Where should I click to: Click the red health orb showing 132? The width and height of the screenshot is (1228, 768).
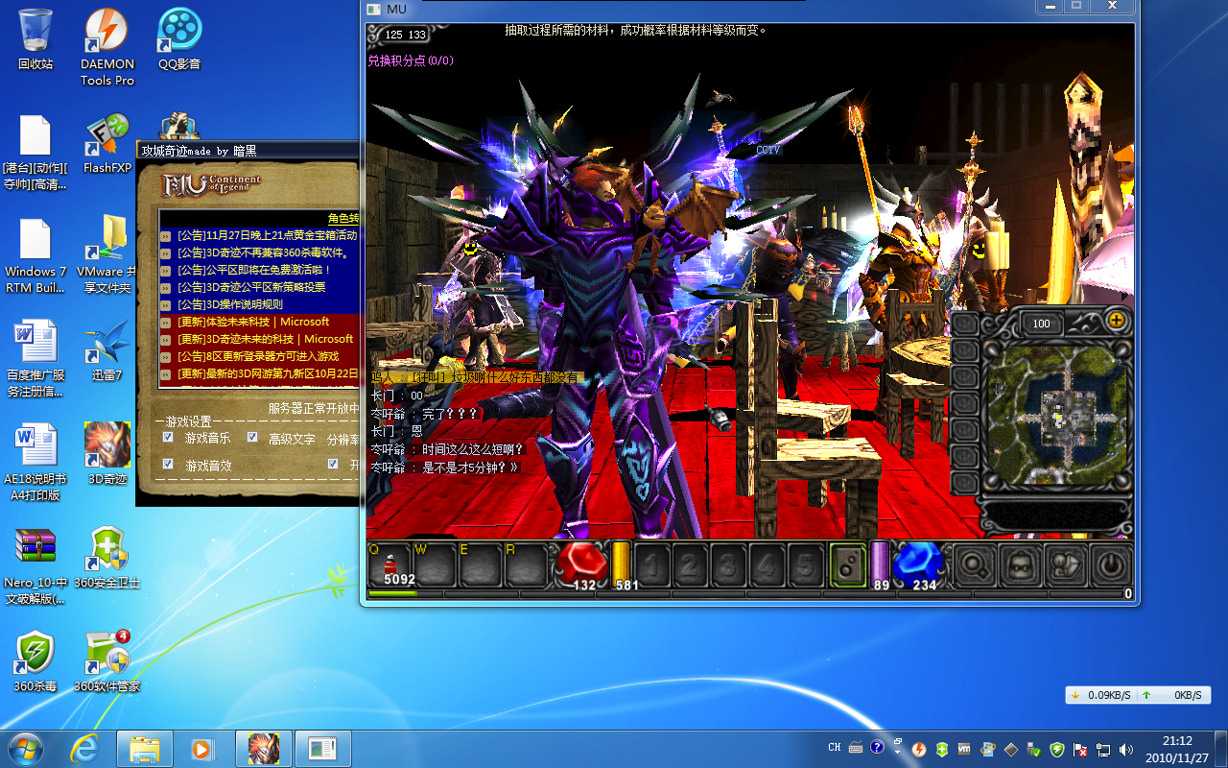[581, 565]
